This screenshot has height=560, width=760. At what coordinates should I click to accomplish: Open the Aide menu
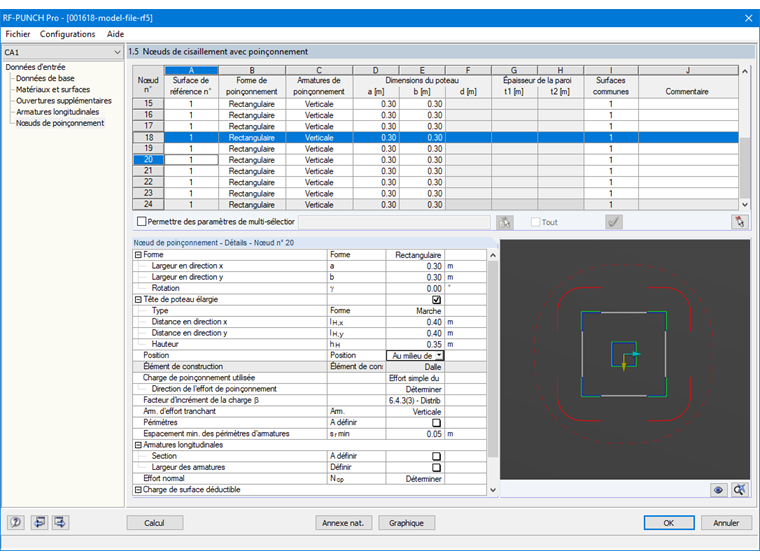[x=115, y=34]
